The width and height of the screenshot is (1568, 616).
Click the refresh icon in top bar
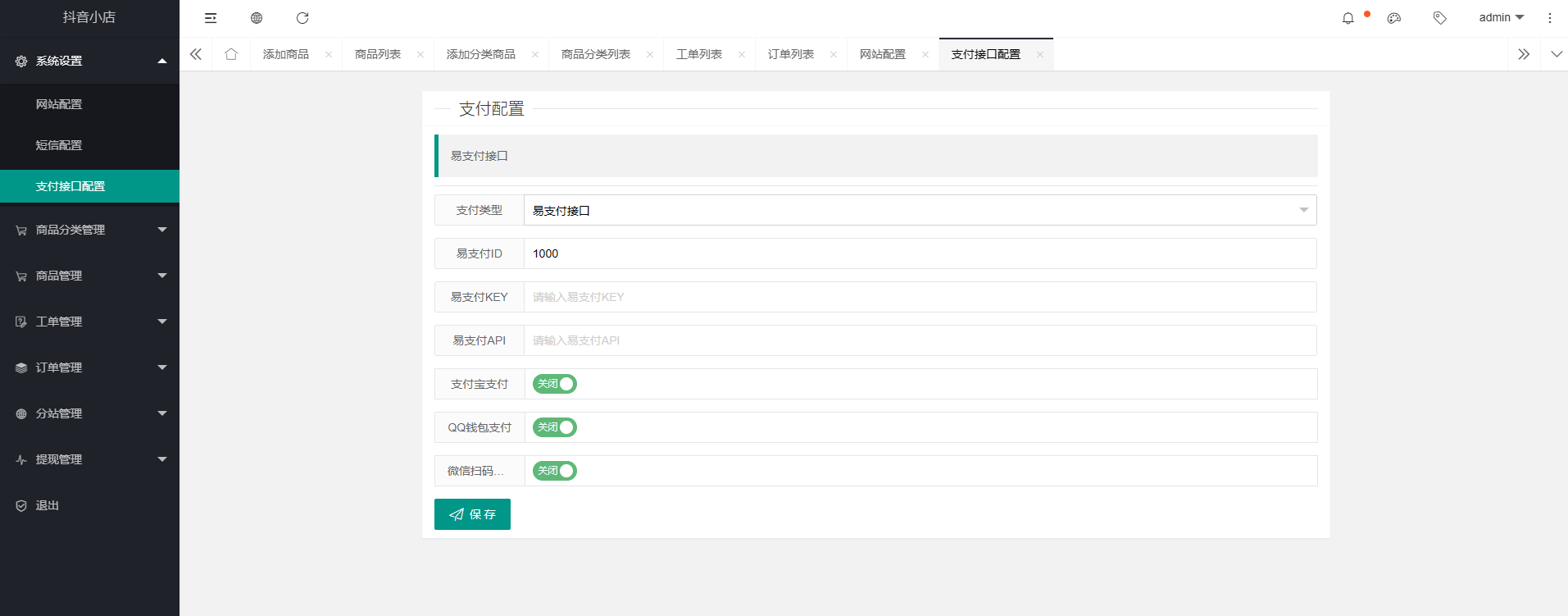coord(302,18)
